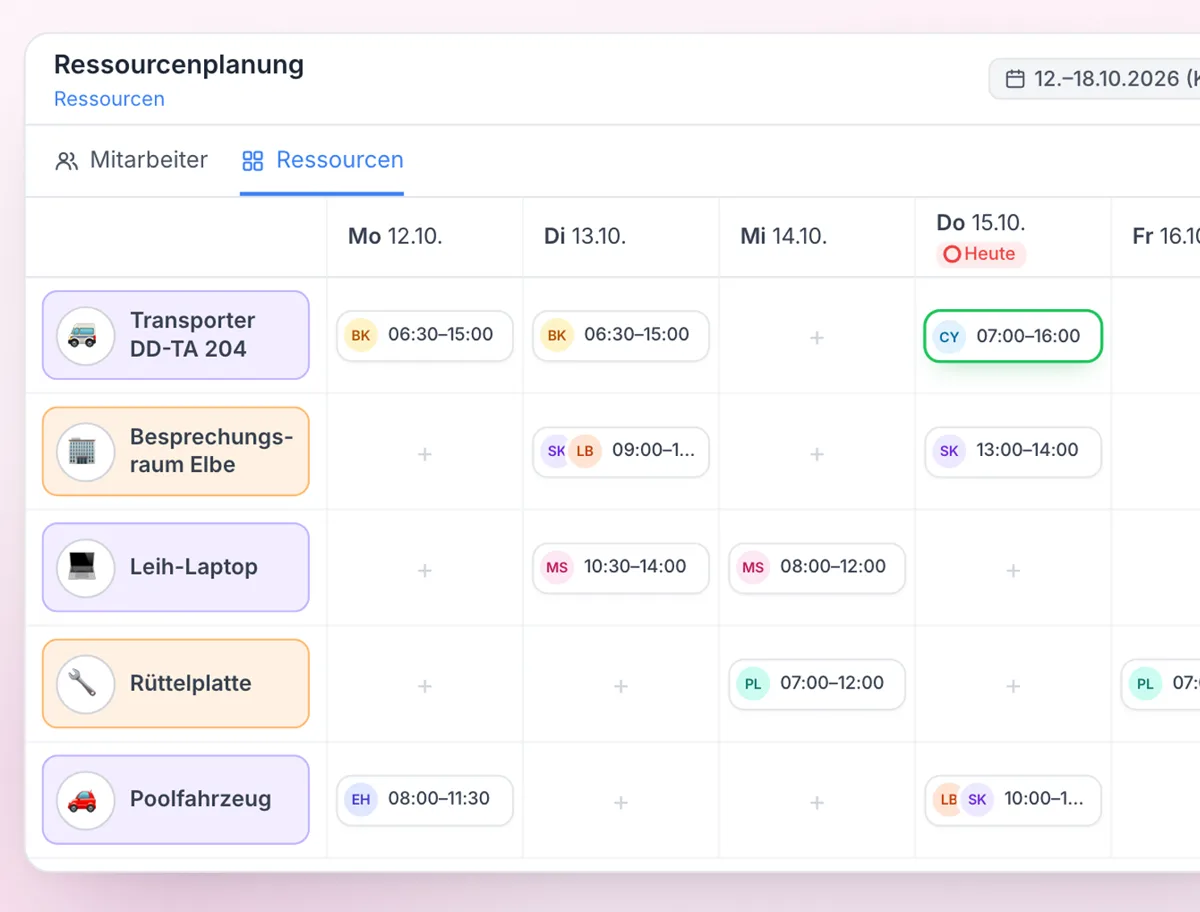Add Leih-Laptop booking on Monday
The image size is (1200, 912).
[x=425, y=570]
